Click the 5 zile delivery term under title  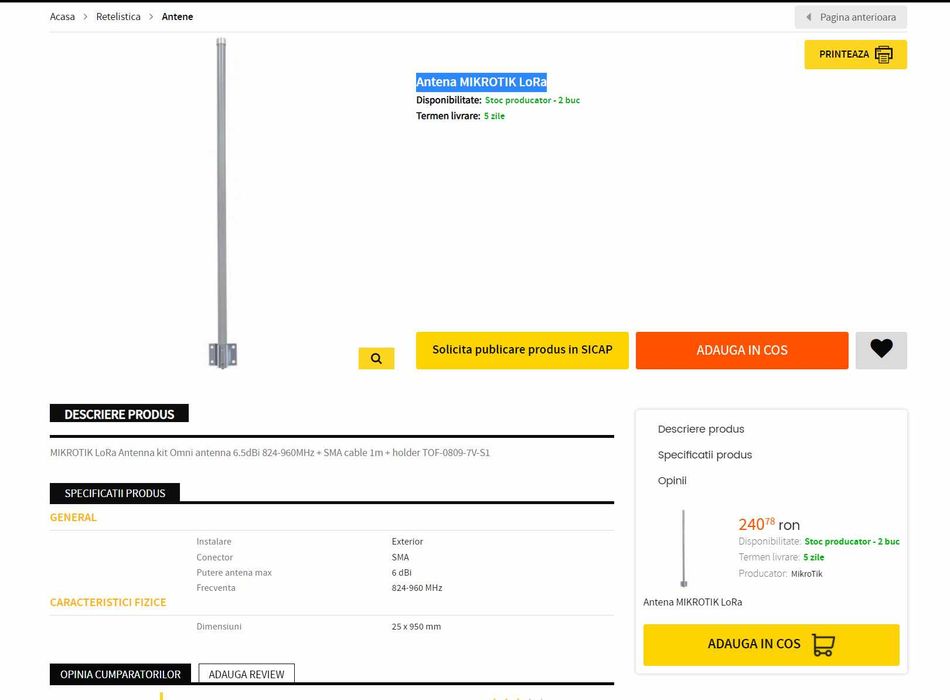tap(494, 116)
